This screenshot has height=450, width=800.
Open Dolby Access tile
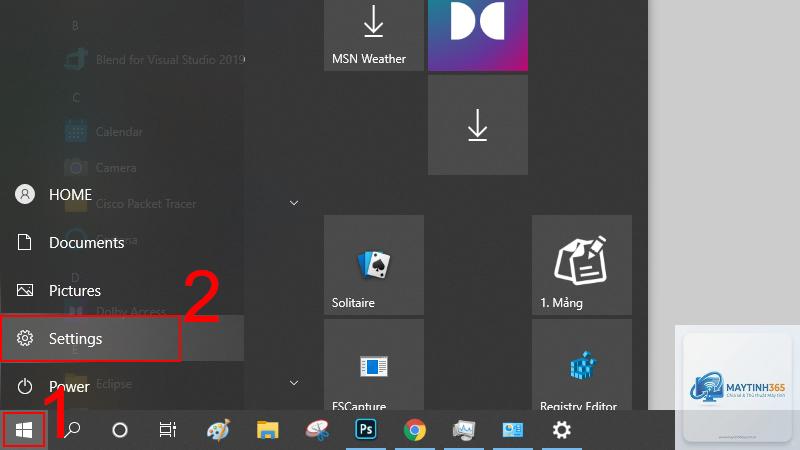[x=478, y=35]
